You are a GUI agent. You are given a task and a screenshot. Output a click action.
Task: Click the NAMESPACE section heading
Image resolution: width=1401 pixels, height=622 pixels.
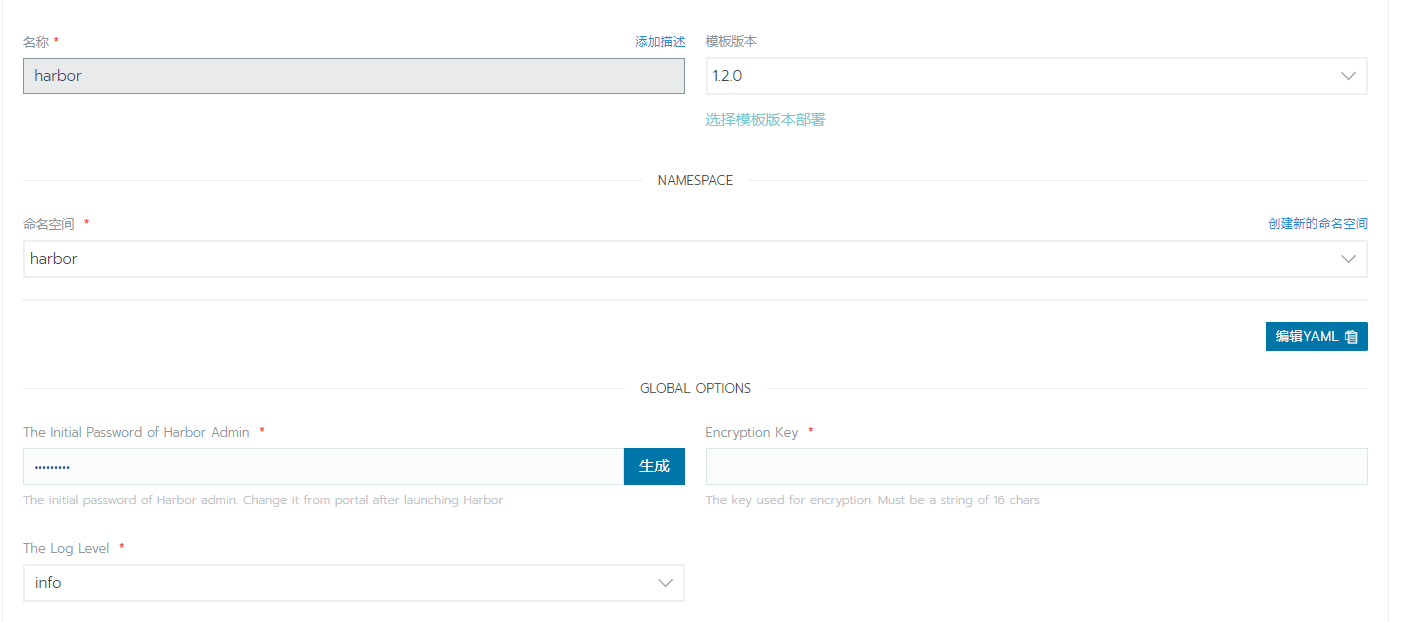[695, 181]
